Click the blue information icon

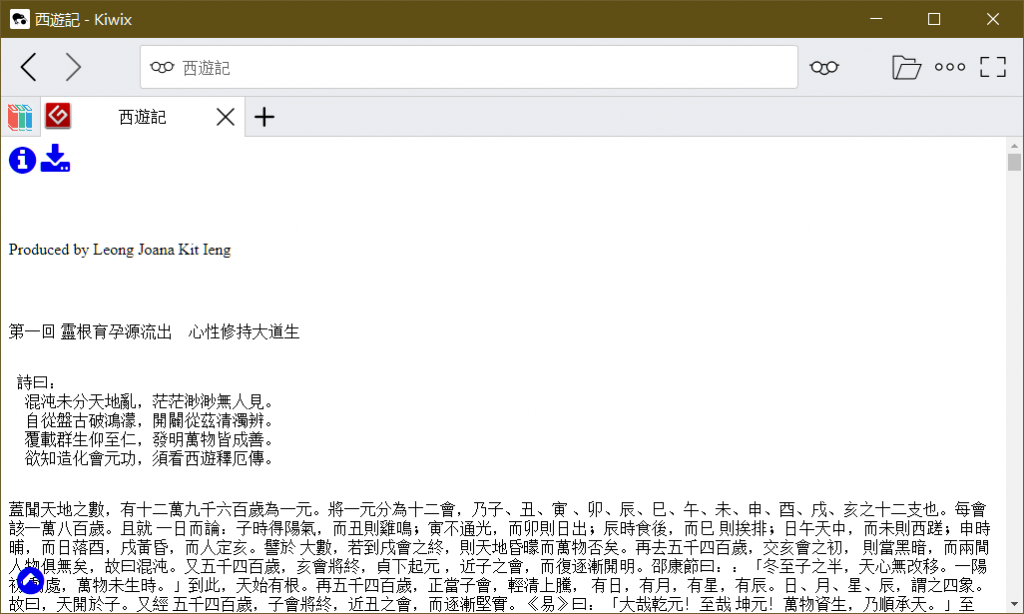click(x=22, y=160)
